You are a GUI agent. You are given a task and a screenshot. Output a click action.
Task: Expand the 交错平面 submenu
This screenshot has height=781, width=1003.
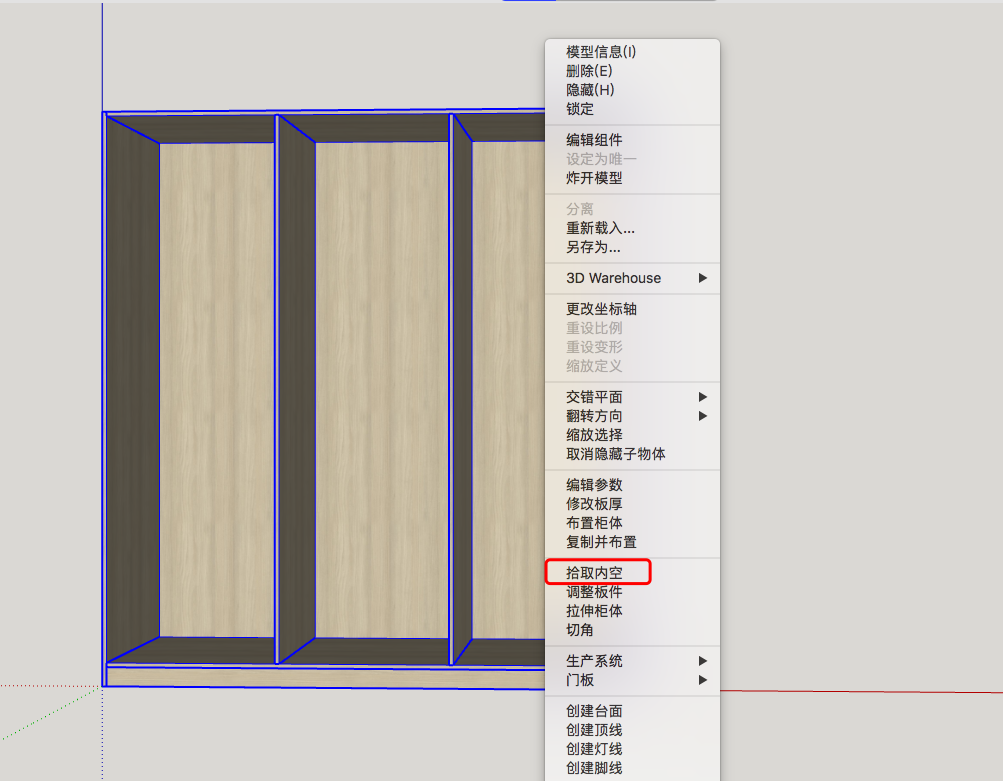(x=594, y=397)
